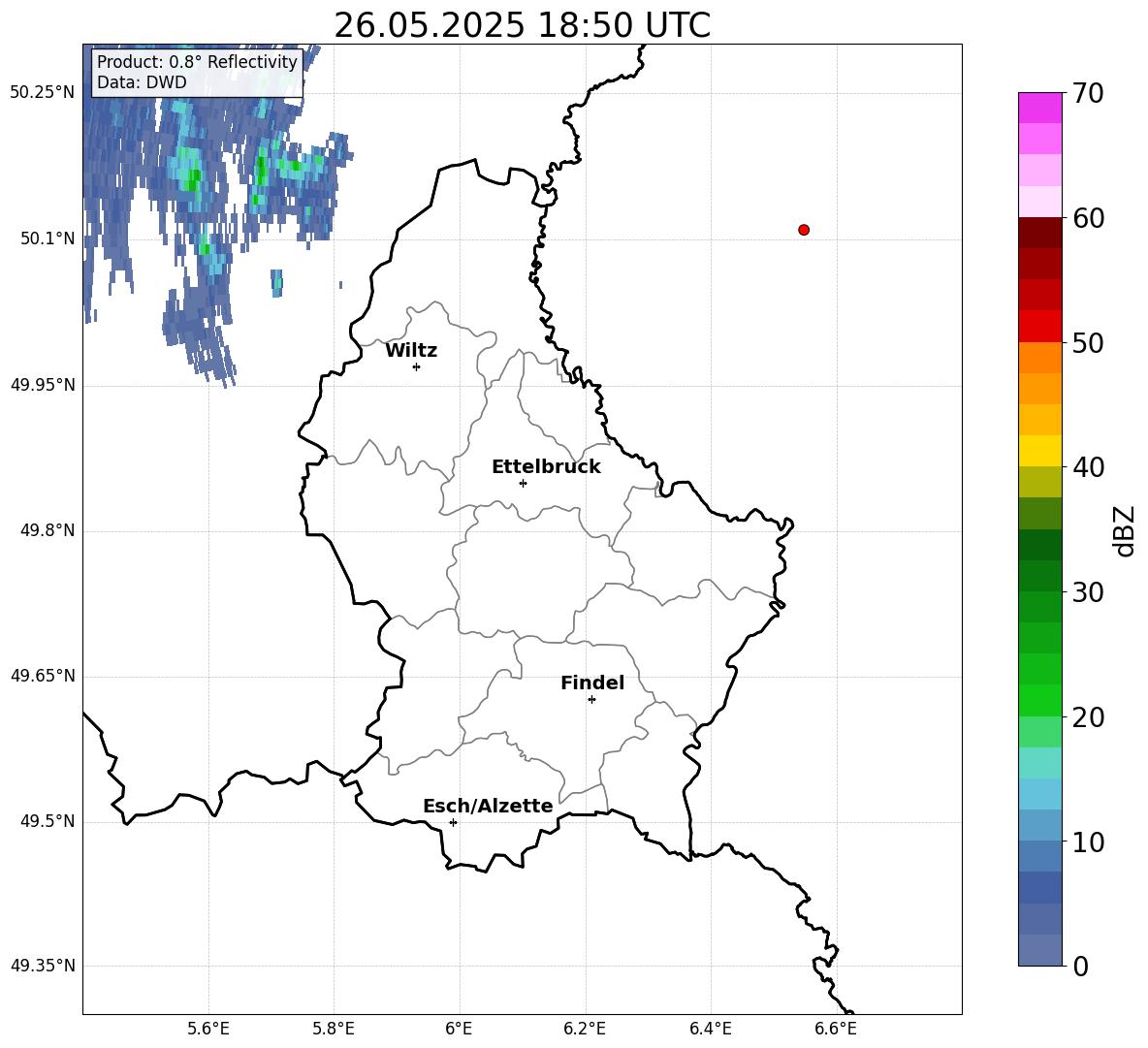Click the 49.8°N latitude label
Screen dimensions: 1148x1048
[48, 530]
